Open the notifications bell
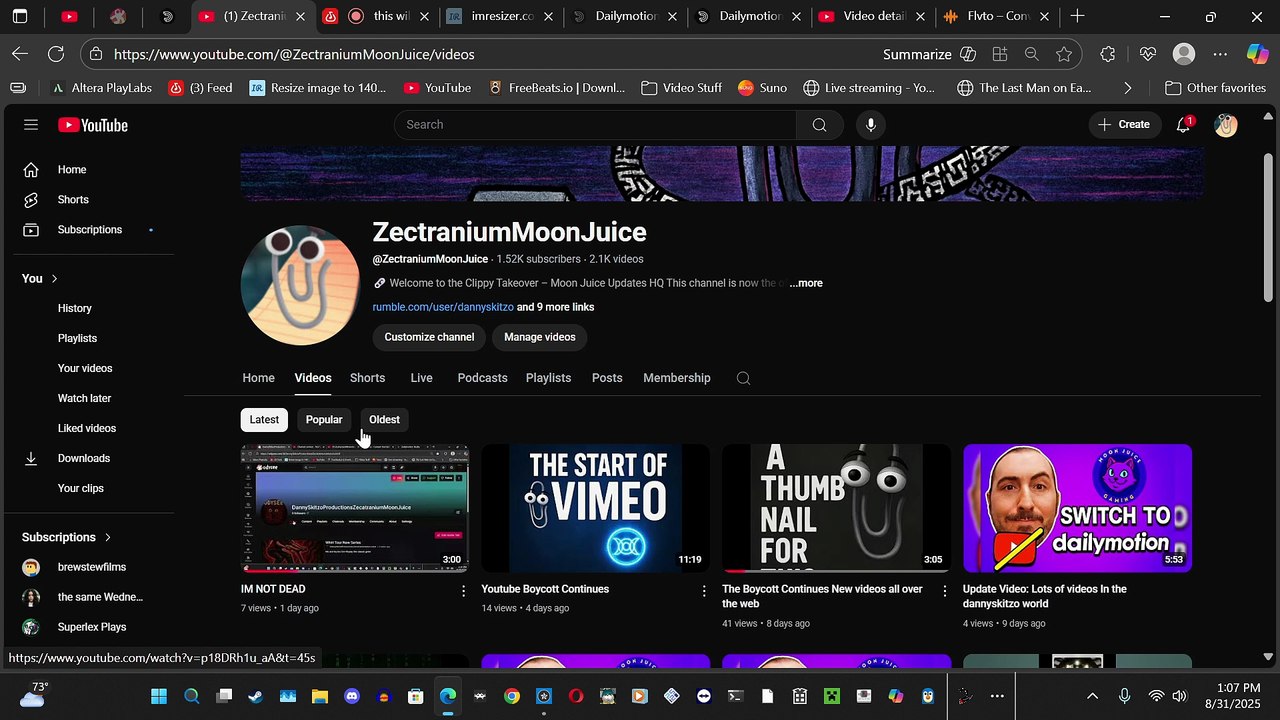The height and width of the screenshot is (720, 1280). [x=1184, y=124]
